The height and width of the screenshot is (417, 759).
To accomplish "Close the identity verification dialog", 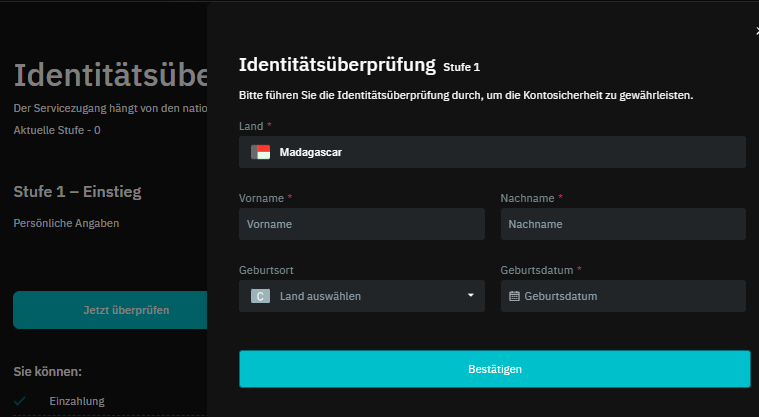I will coord(756,32).
